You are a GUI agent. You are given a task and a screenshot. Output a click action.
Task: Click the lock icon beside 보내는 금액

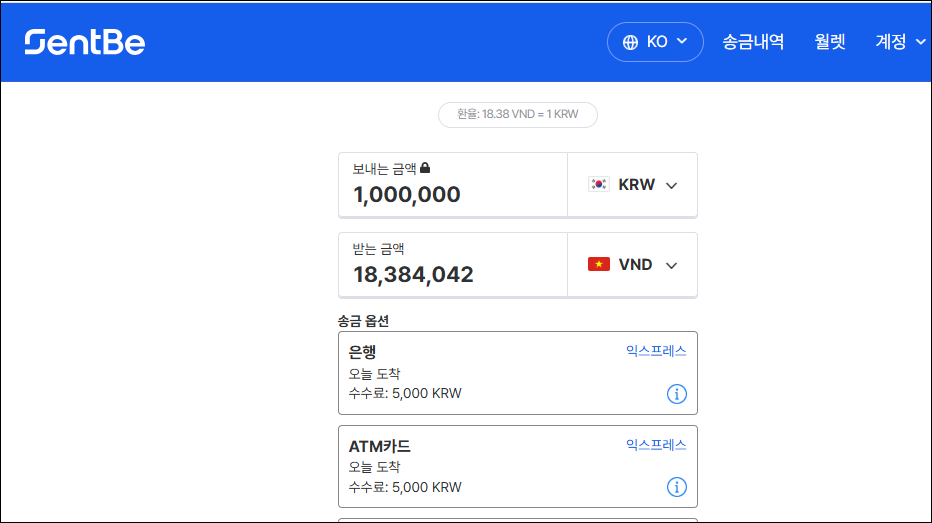pyautogui.click(x=425, y=168)
